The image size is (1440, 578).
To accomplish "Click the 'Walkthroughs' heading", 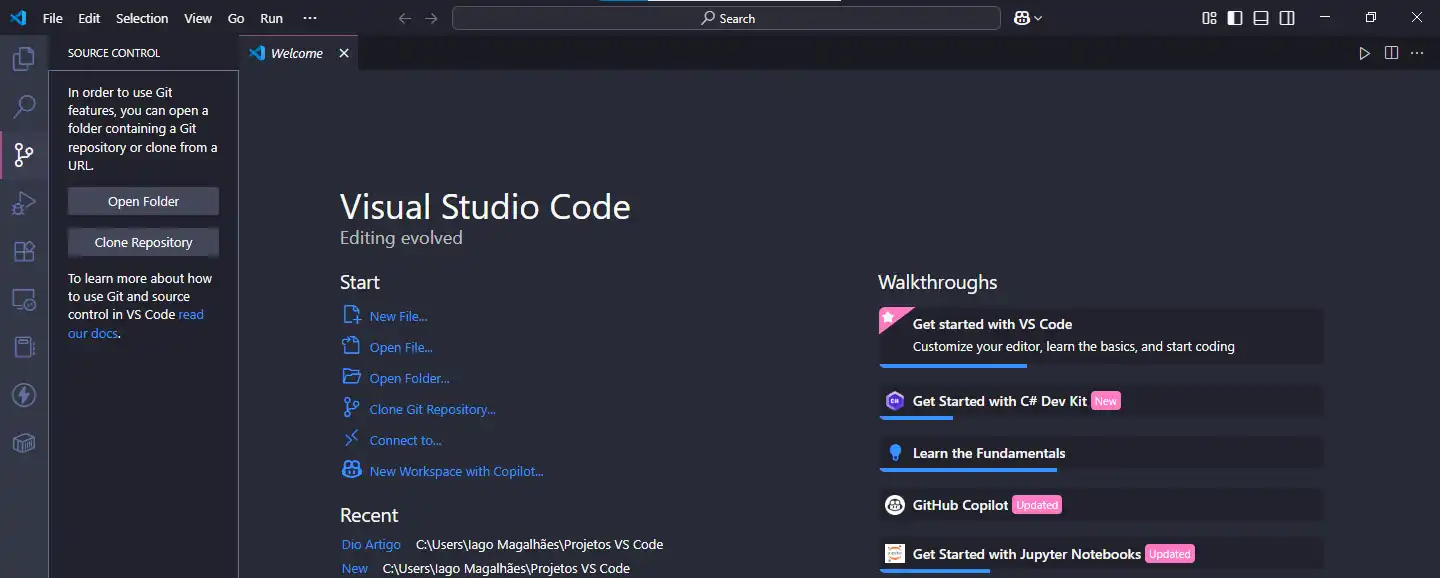I will click(938, 282).
